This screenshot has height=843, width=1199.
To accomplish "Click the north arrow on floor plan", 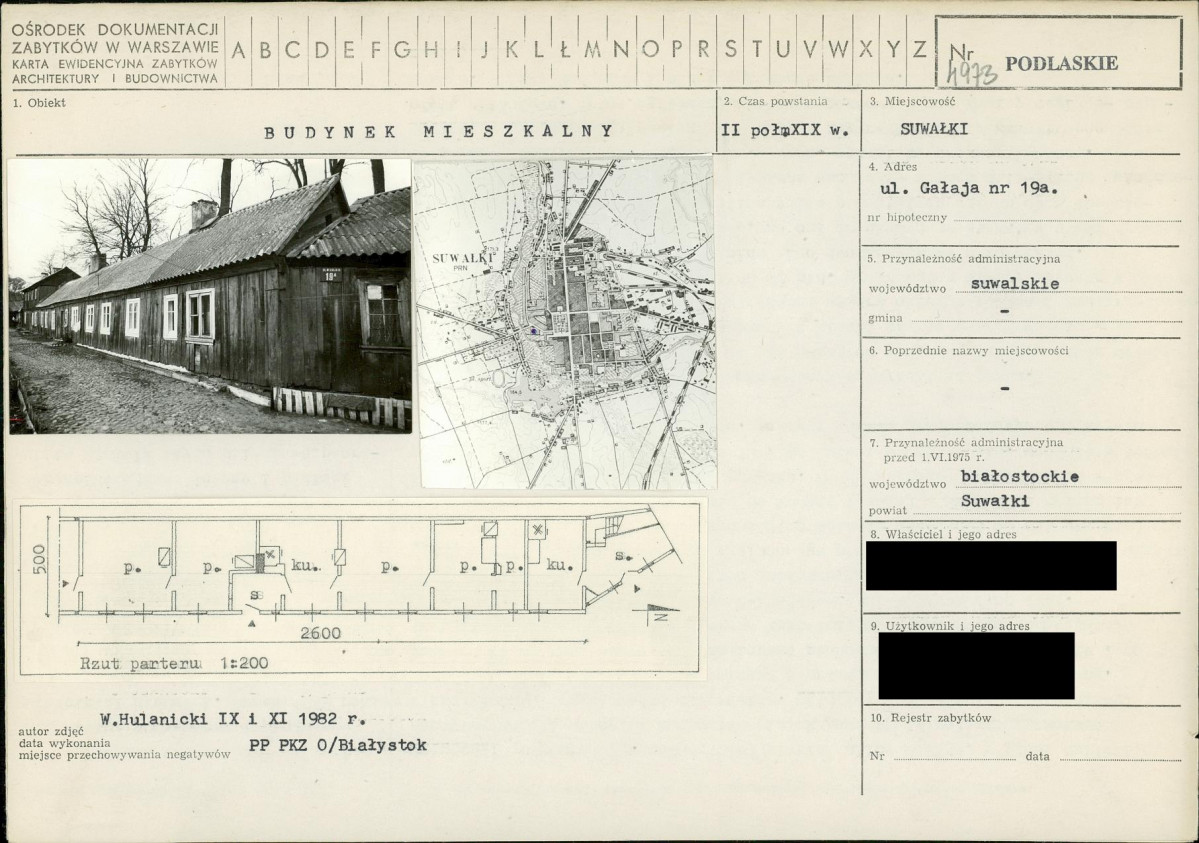I will click(659, 611).
